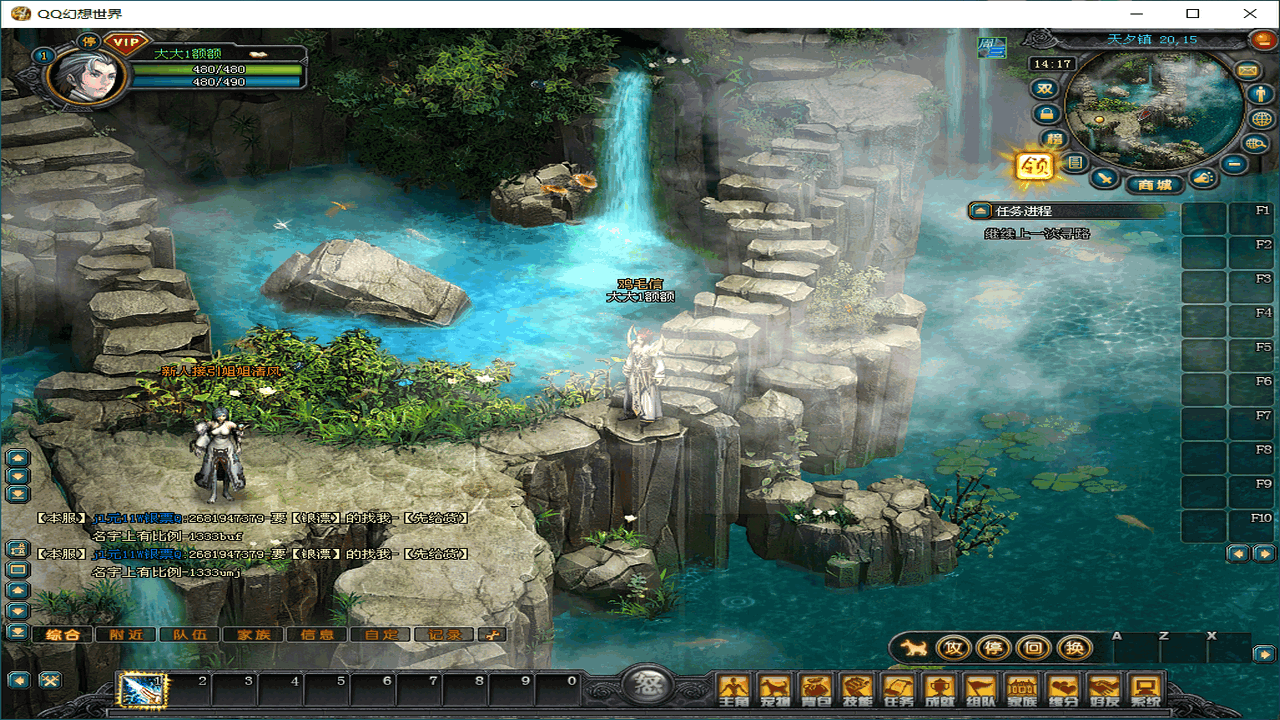
Task: Open the 系统 system settings icon
Action: point(1146,690)
